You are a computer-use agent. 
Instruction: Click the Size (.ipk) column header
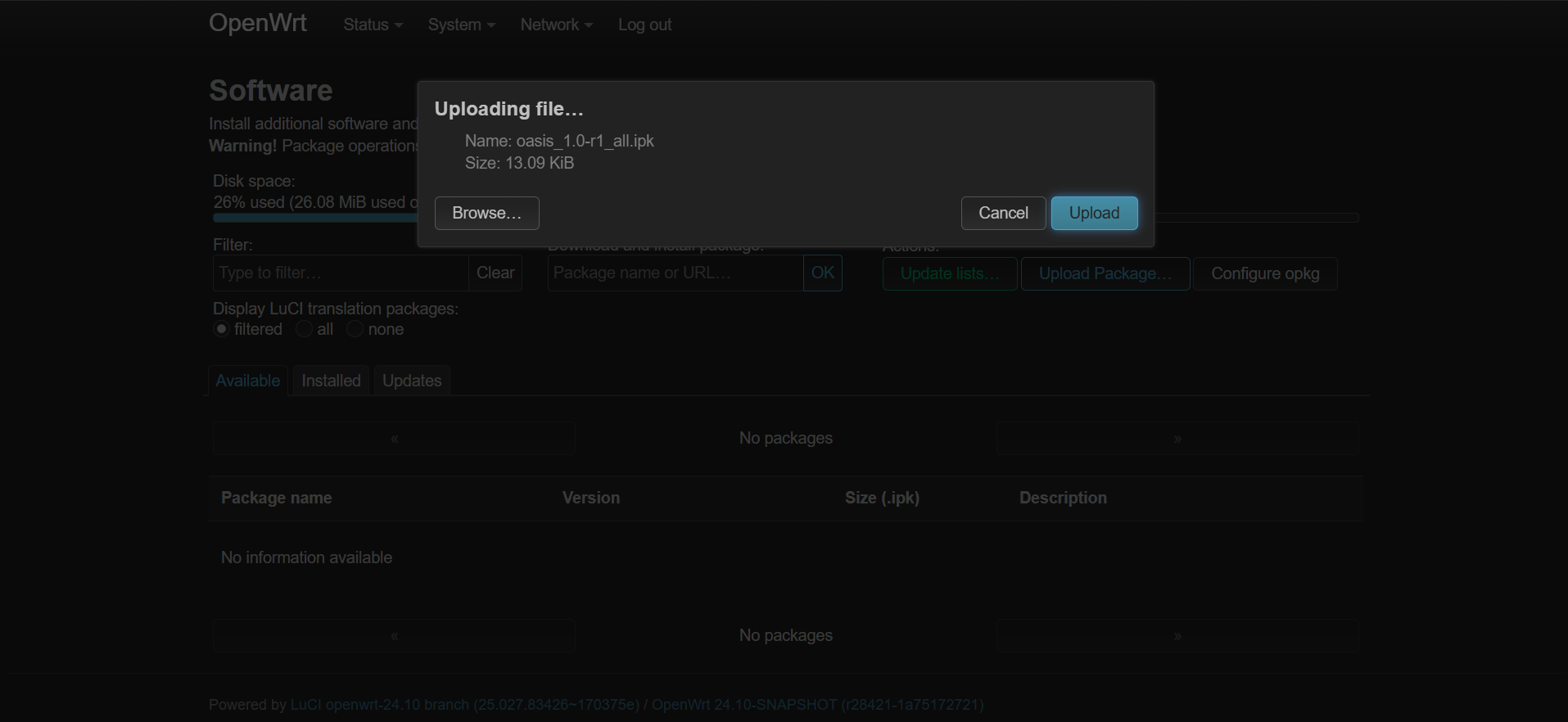[882, 498]
